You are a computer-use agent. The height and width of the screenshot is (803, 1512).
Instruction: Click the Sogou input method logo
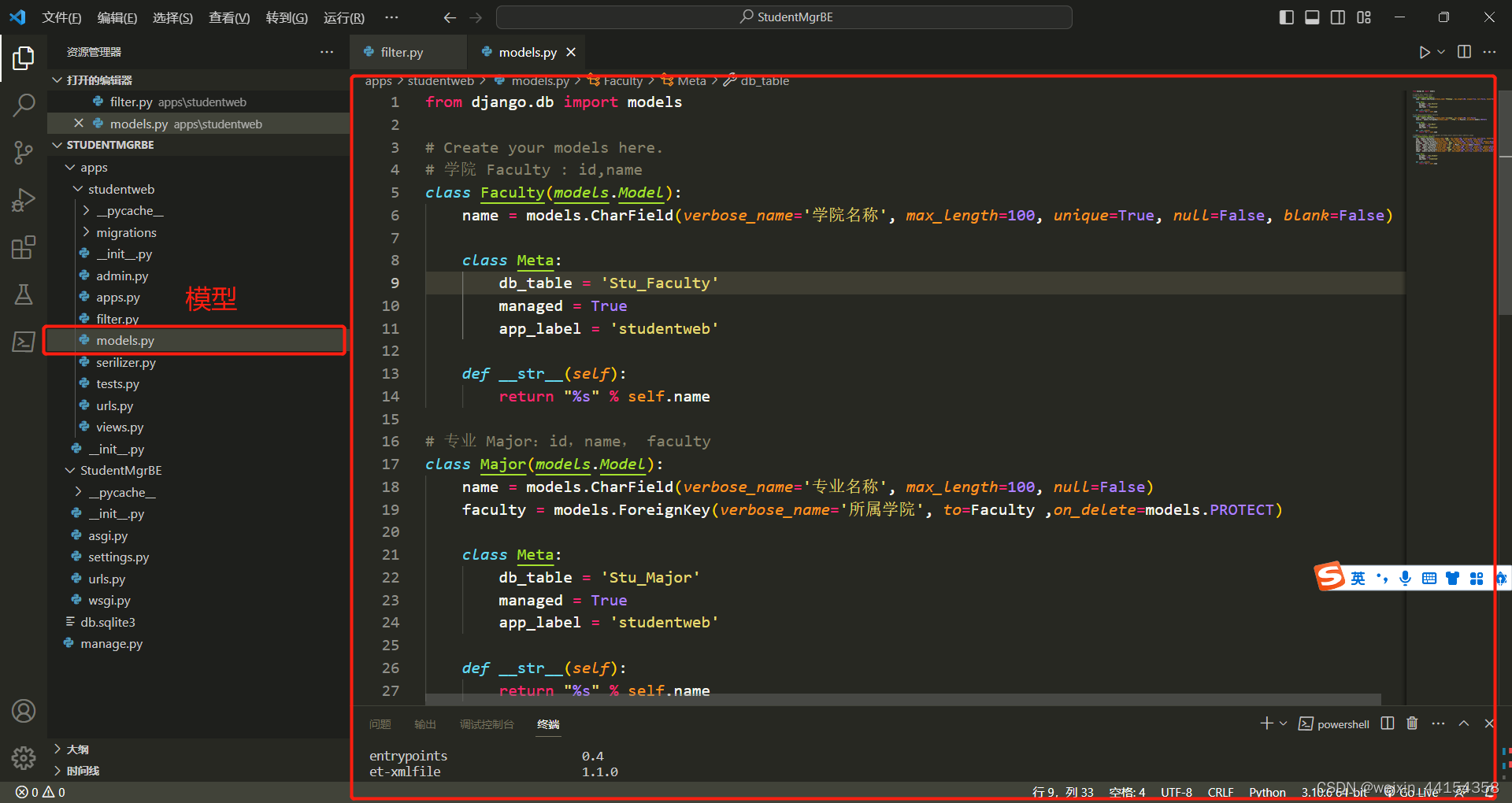tap(1329, 577)
